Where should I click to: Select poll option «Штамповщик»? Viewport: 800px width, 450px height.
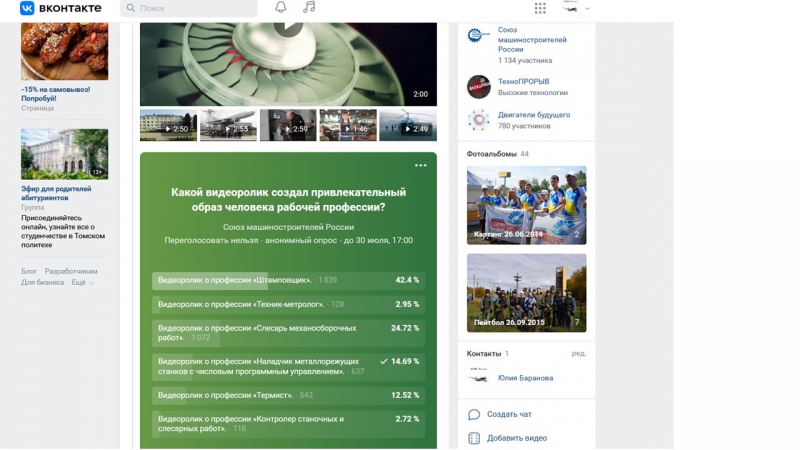pos(288,280)
